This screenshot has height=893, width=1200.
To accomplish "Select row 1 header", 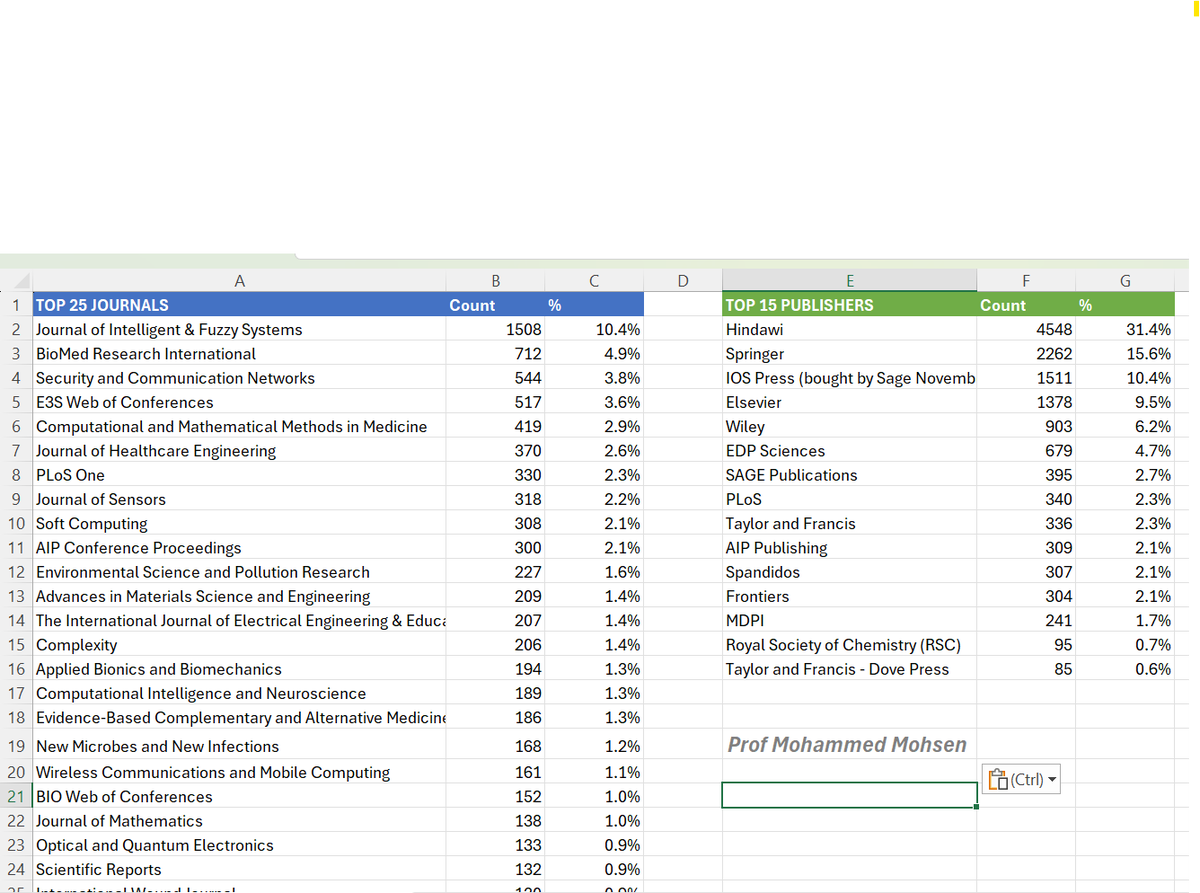I will click(17, 305).
